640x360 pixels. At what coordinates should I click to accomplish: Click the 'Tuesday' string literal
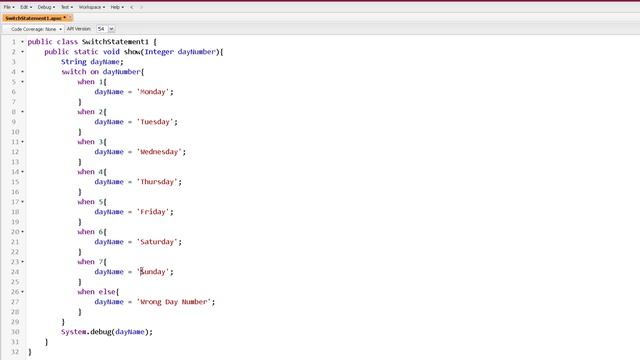[x=155, y=122]
